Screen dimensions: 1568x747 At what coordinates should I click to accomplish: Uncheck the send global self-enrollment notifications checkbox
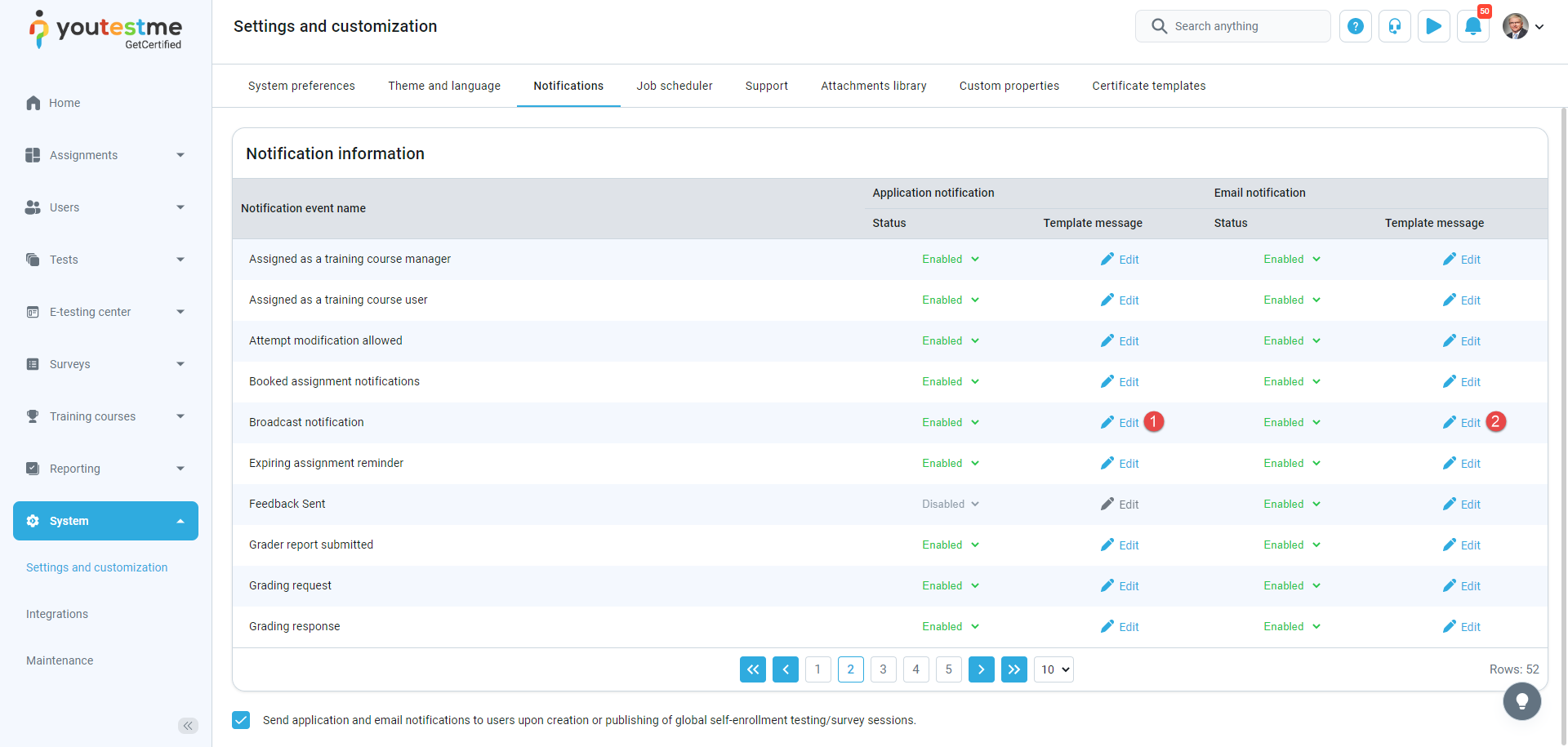241,719
